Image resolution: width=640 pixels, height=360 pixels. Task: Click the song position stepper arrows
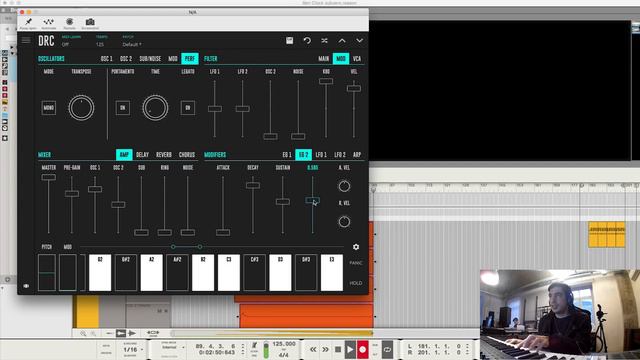click(243, 349)
